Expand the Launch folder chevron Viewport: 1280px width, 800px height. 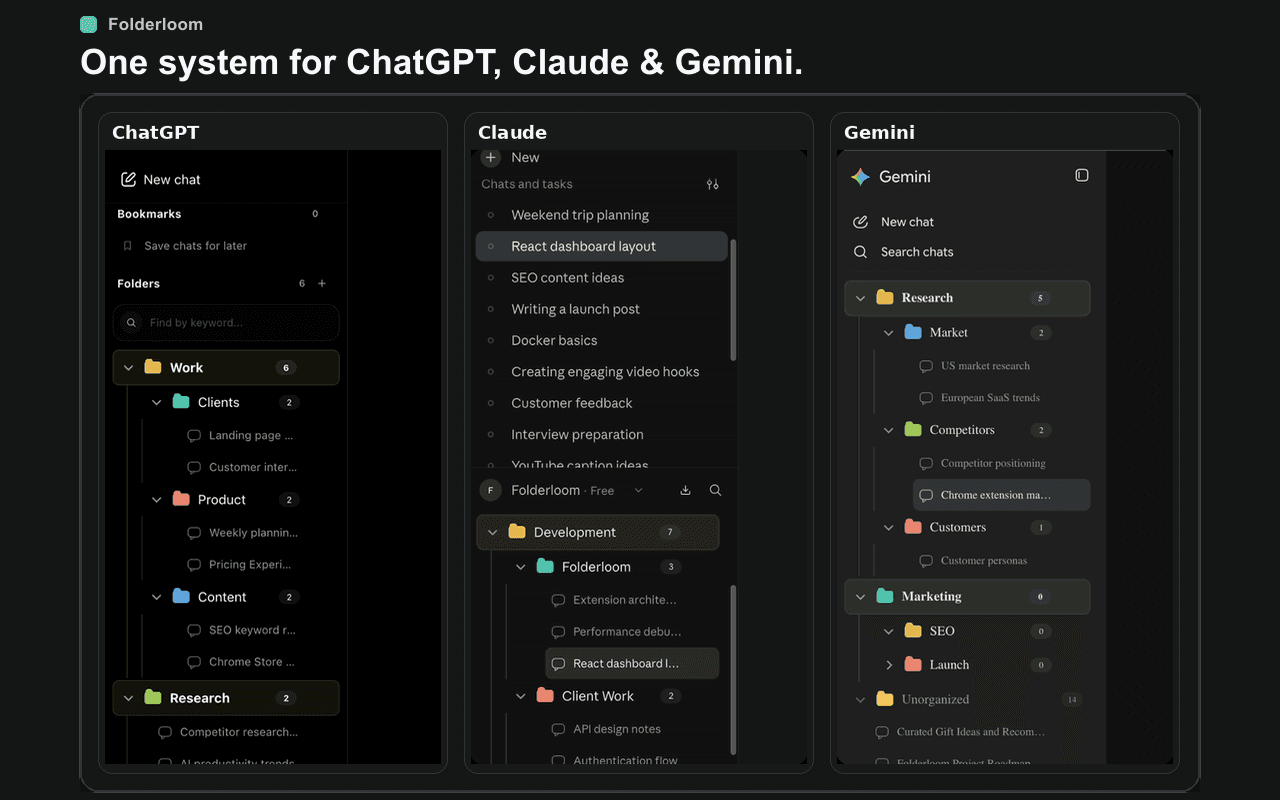pyautogui.click(x=888, y=665)
